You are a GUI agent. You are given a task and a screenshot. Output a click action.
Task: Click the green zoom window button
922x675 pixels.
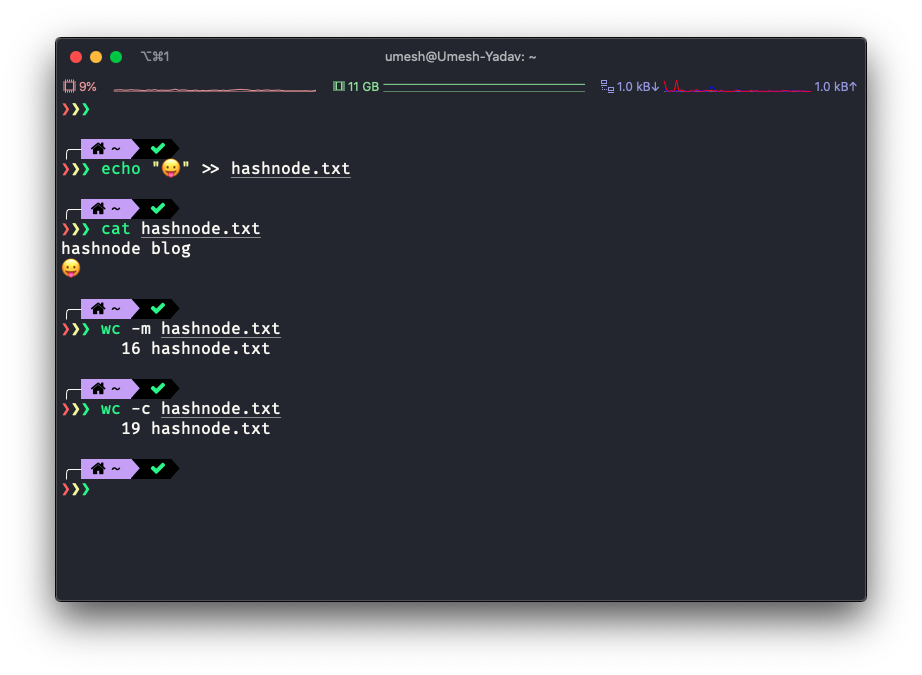click(x=116, y=57)
